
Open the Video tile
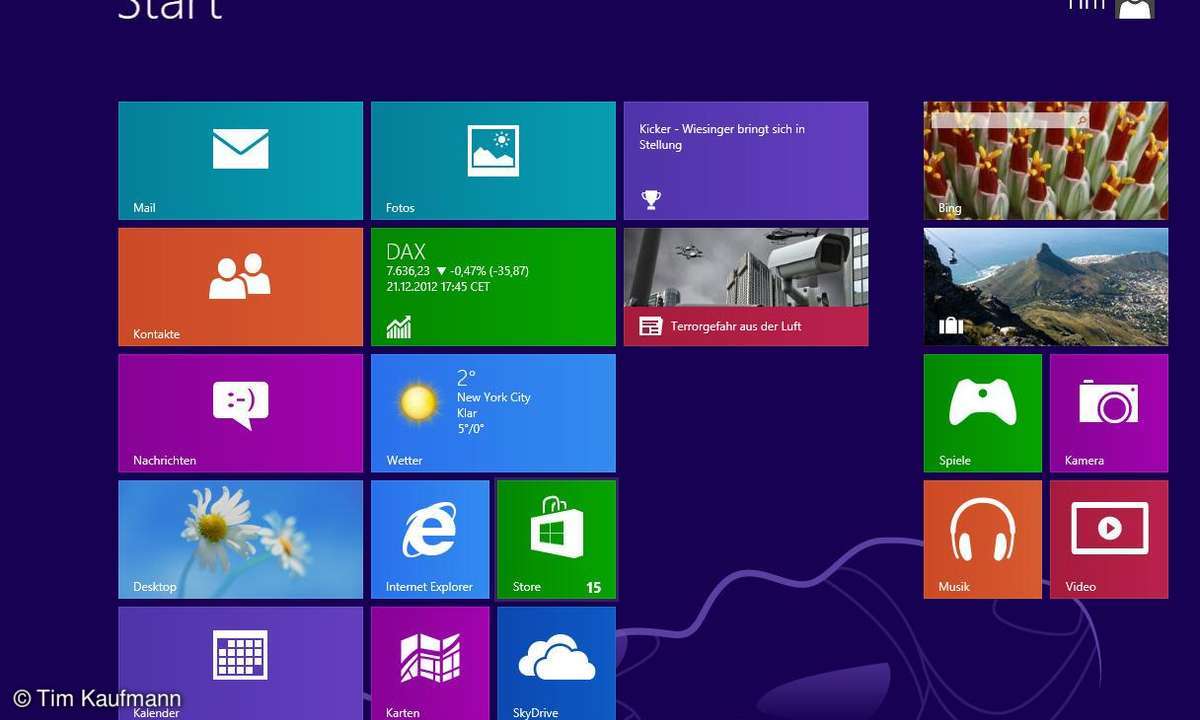1109,540
